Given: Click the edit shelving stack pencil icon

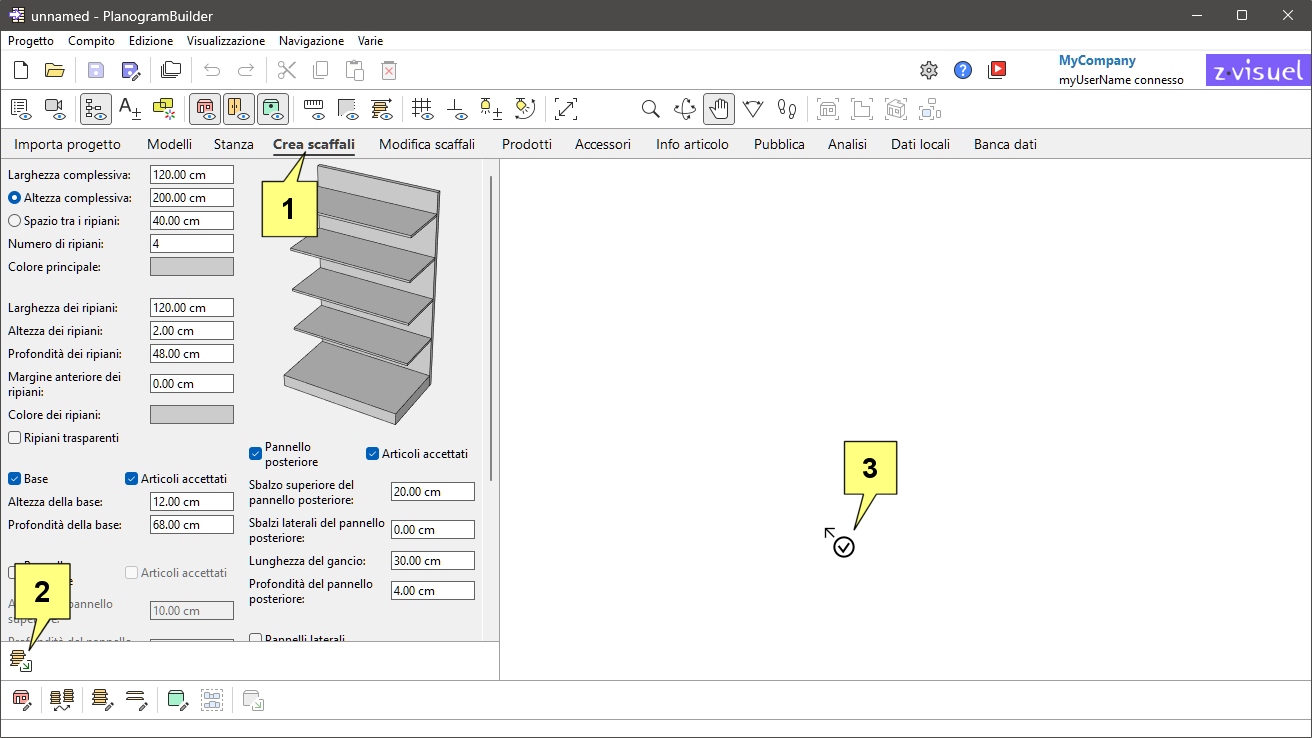Looking at the screenshot, I should click(x=102, y=700).
